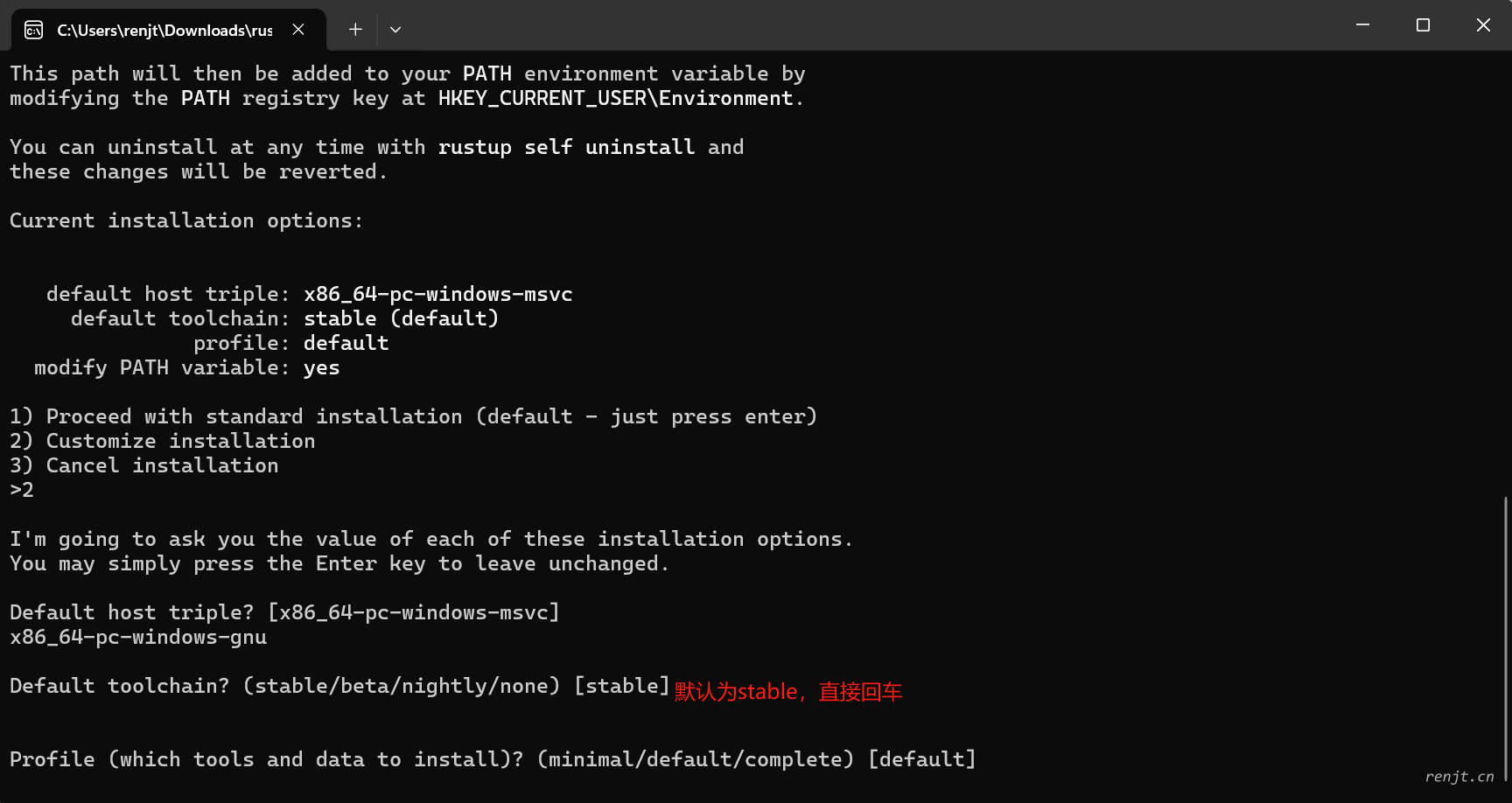Screen dimensions: 1512x803
Task: Expand the new tab profile dropdown chevron
Action: tap(395, 30)
